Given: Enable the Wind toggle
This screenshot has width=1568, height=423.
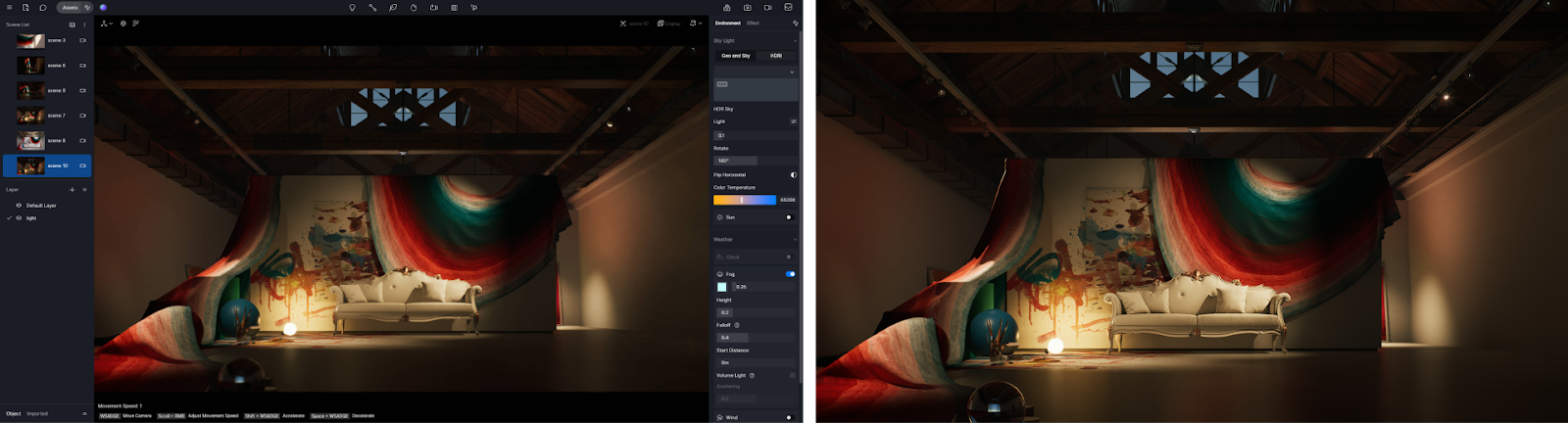Looking at the screenshot, I should pos(789,417).
